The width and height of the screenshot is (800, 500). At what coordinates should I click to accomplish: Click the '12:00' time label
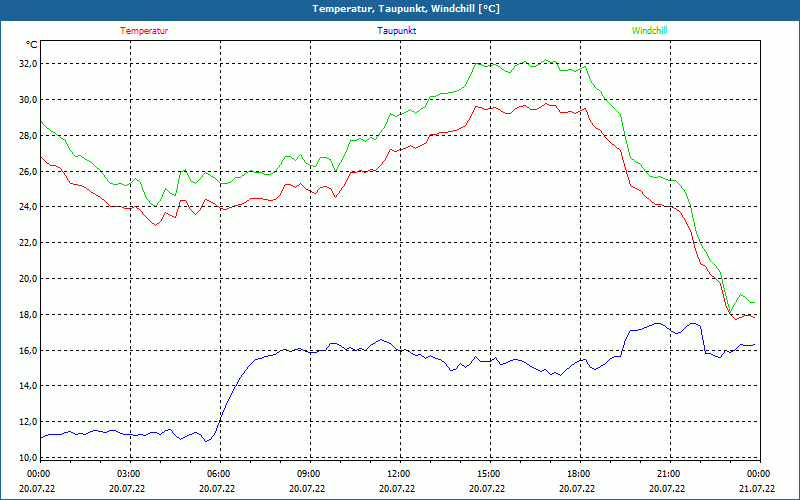pyautogui.click(x=397, y=474)
